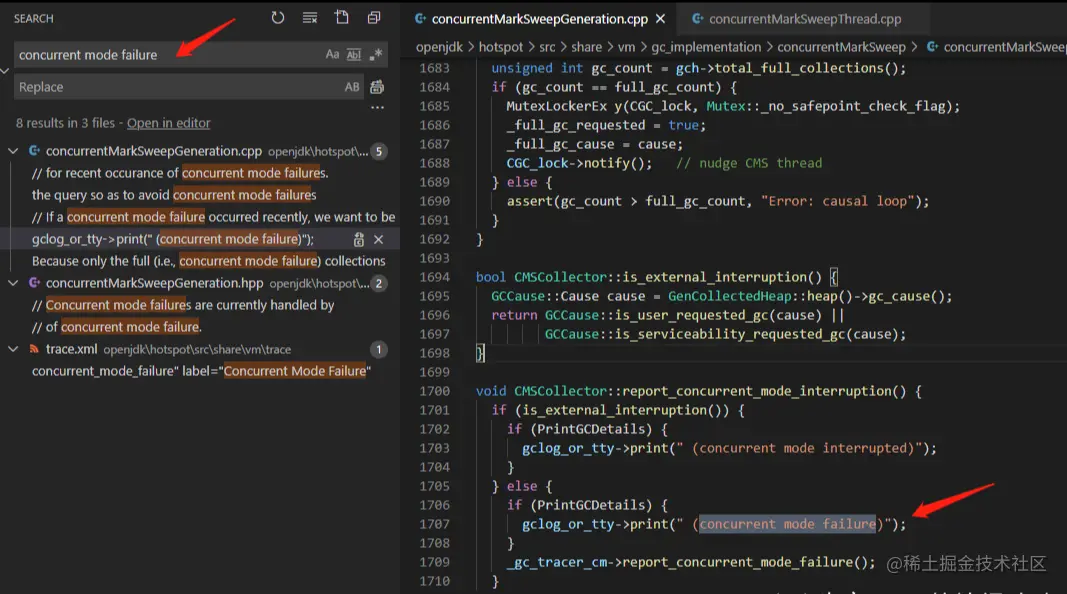The image size is (1067, 594).
Task: Toggle Match Whole Word option
Action: click(354, 54)
